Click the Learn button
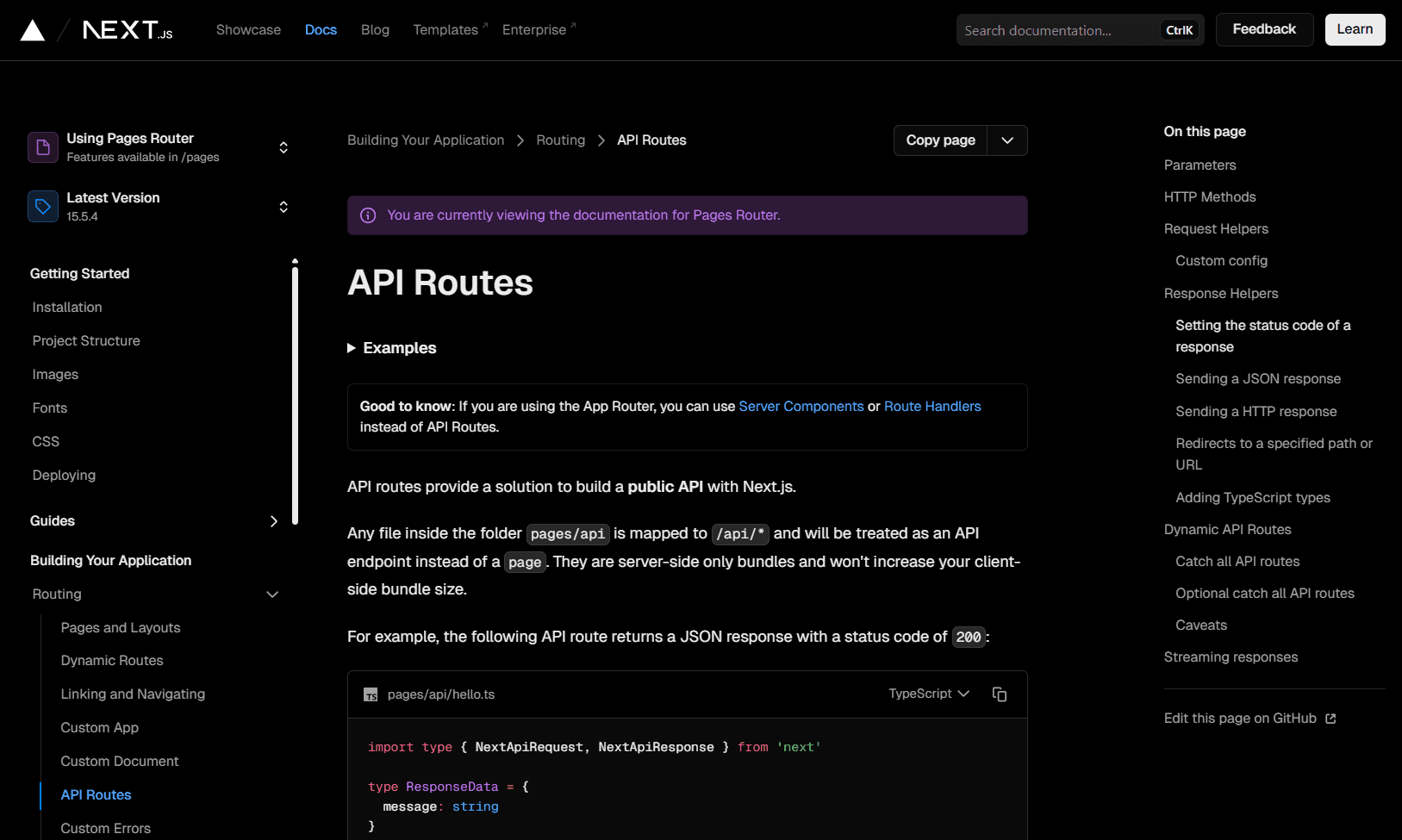Screen dimensions: 1402x840 [1355, 29]
